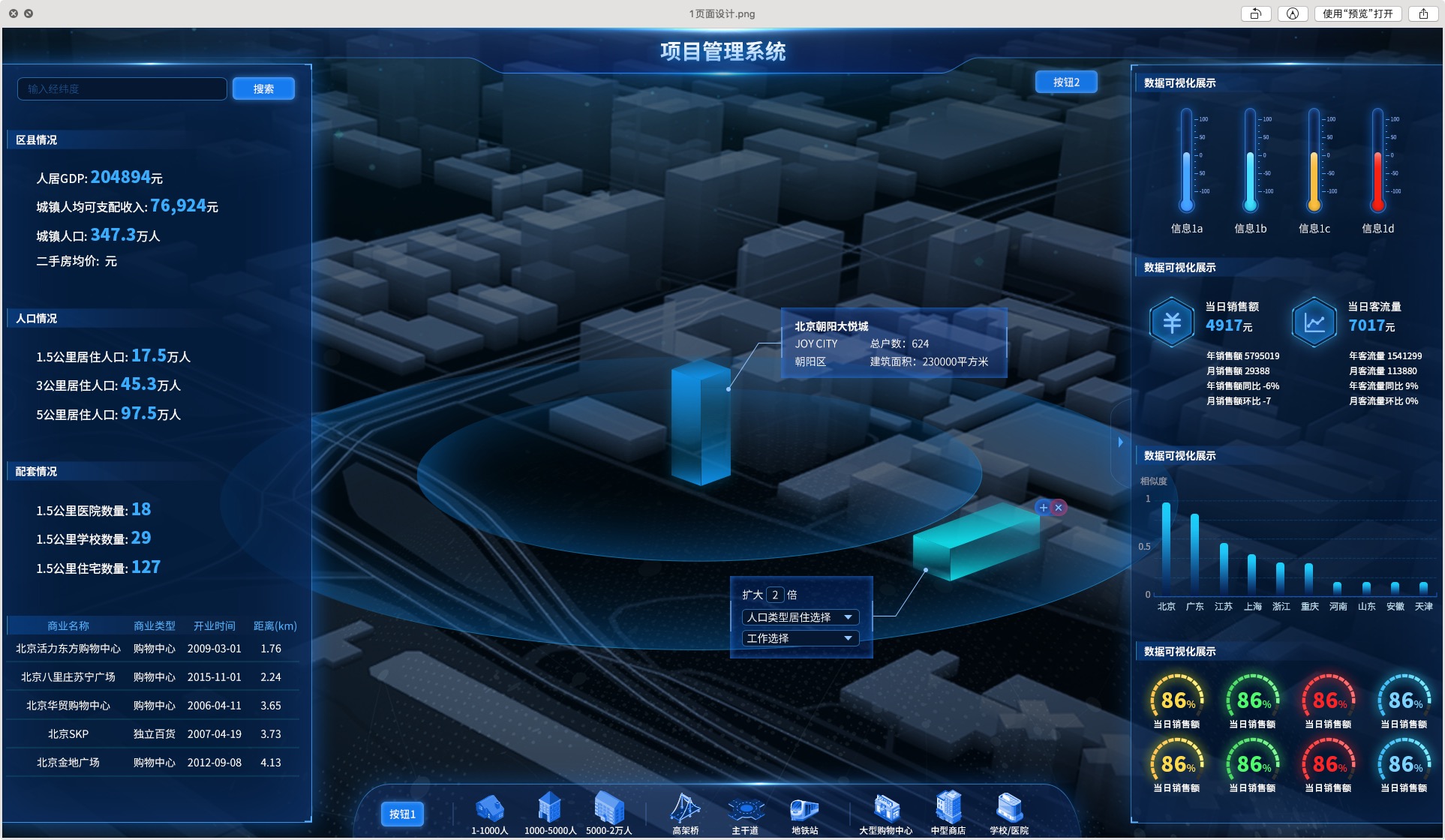This screenshot has height=840, width=1445.
Task: Click the 搜索 search button
Action: [x=263, y=88]
